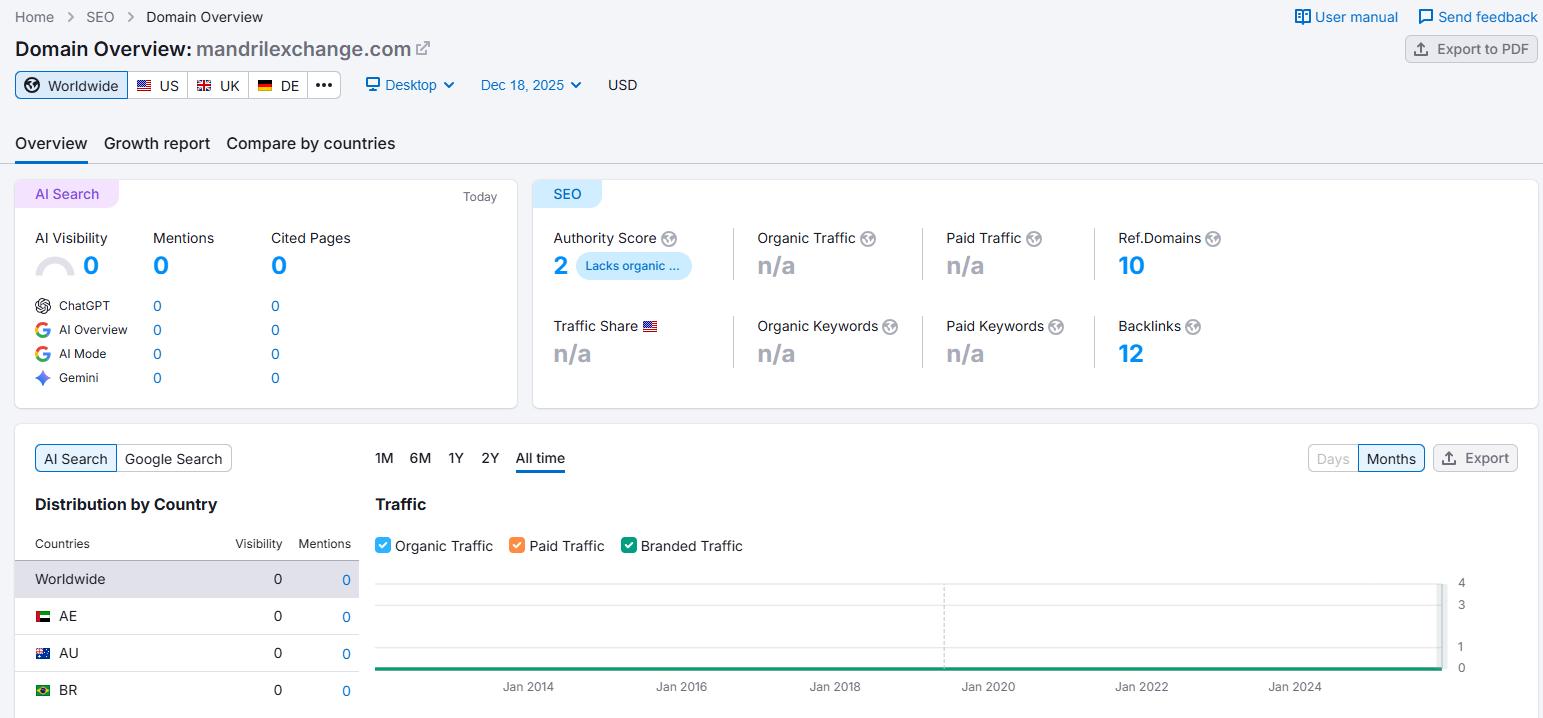The image size is (1543, 718).
Task: Click the US flag icon
Action: (144, 86)
